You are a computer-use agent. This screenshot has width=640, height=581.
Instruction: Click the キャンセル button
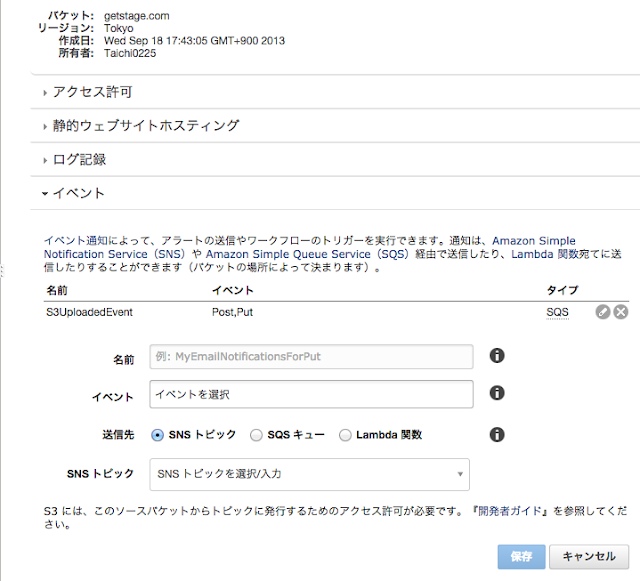589,557
